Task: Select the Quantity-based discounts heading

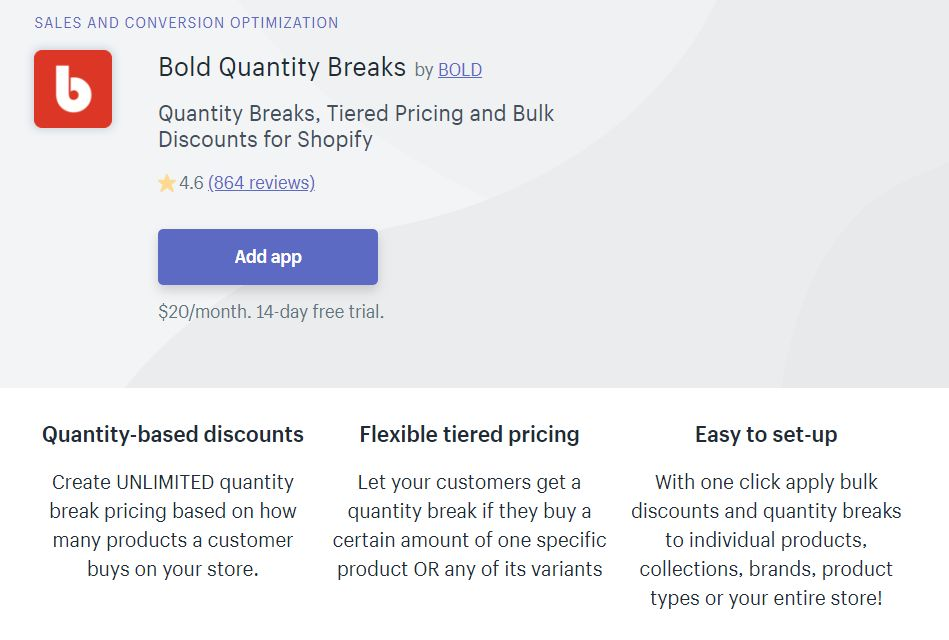Action: (173, 435)
